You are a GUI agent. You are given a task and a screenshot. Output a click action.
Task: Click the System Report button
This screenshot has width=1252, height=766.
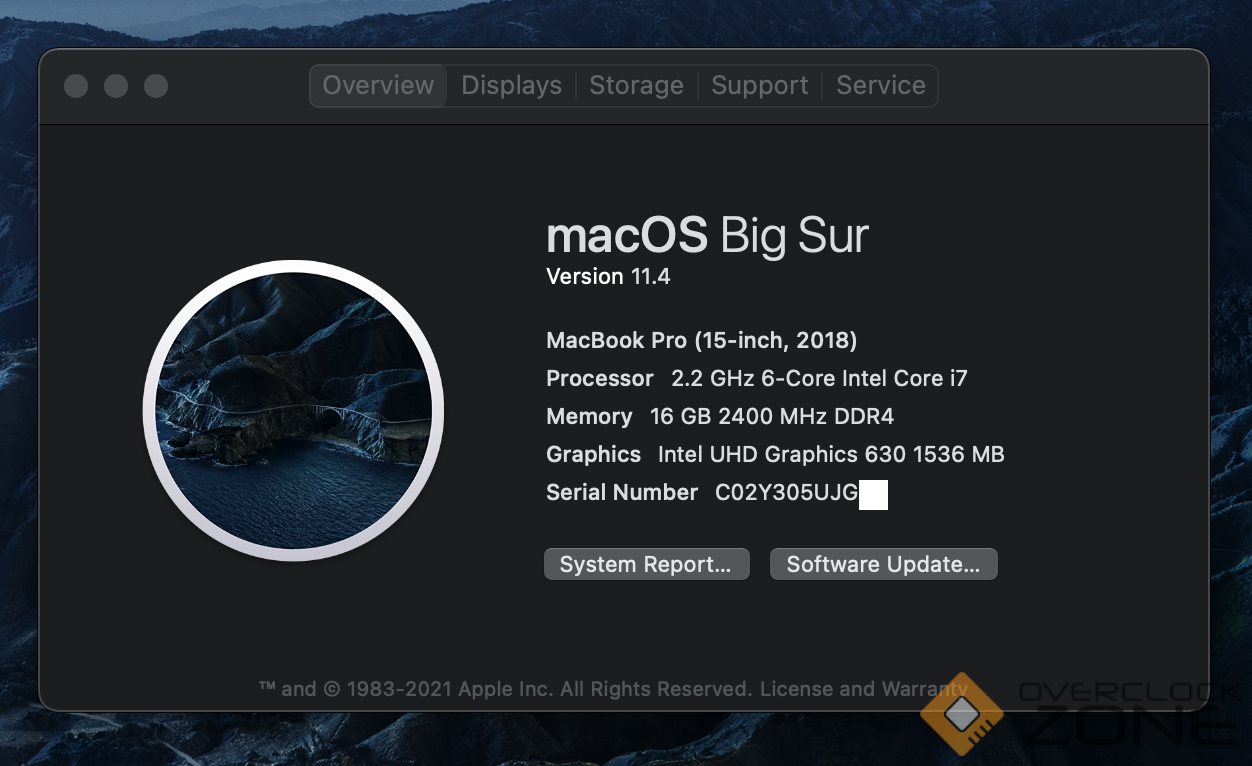pyautogui.click(x=646, y=564)
